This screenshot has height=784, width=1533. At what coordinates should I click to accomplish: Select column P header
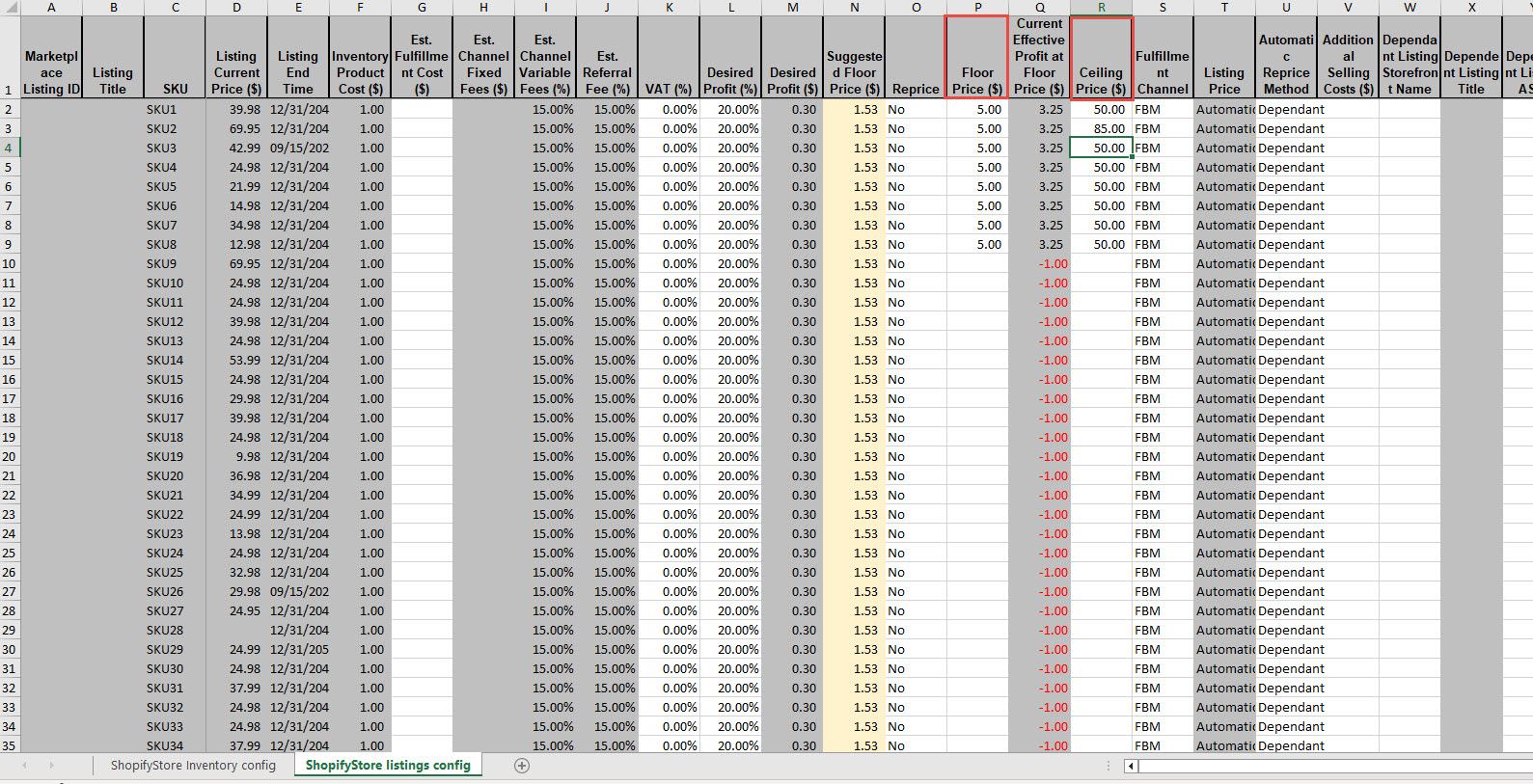(x=977, y=7)
